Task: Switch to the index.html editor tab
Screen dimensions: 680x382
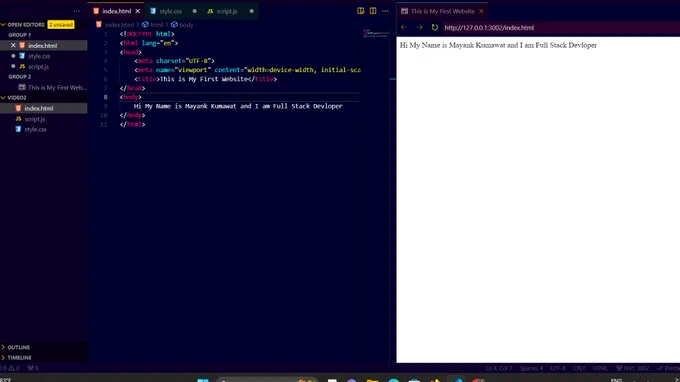Action: click(x=116, y=11)
